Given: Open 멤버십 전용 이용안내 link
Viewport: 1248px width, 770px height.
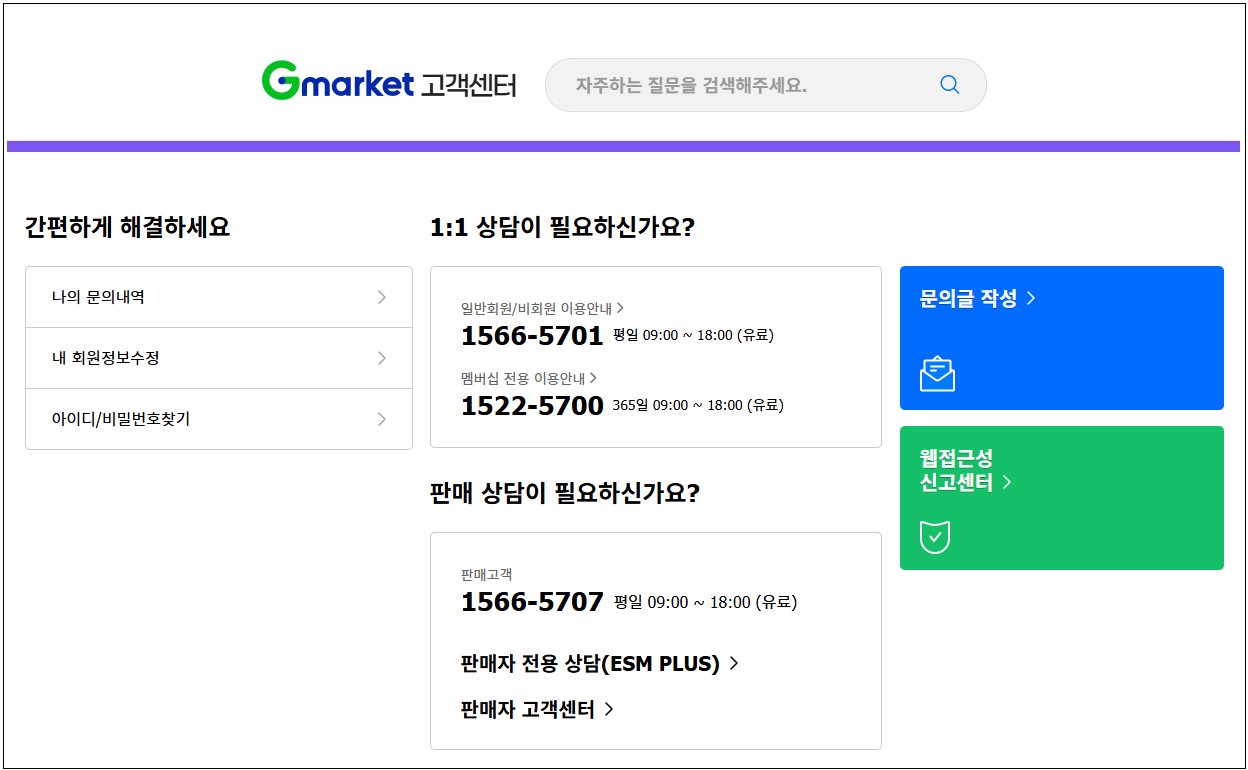Looking at the screenshot, I should pos(529,378).
